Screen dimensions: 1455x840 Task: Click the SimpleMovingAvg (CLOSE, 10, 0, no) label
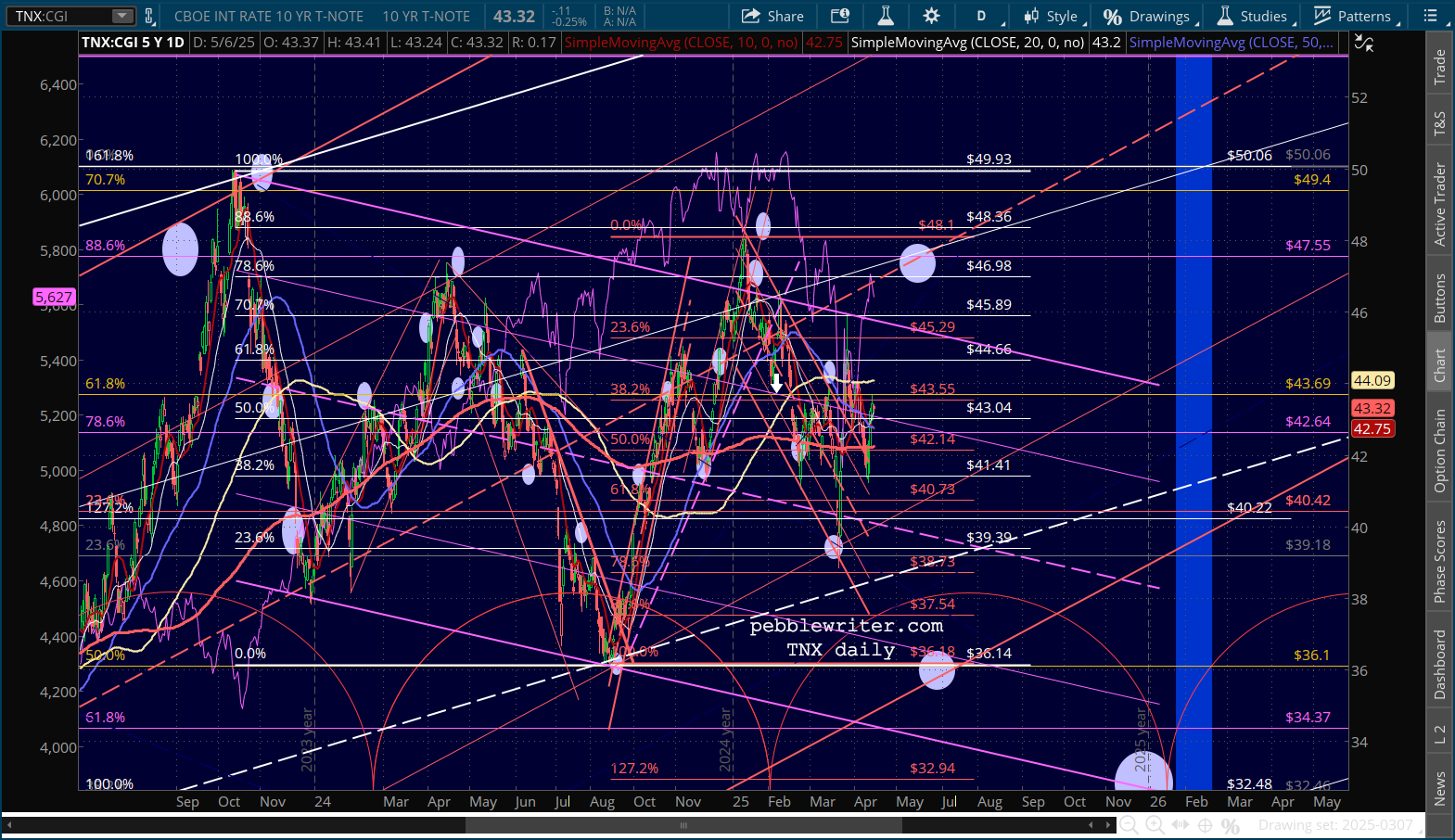pyautogui.click(x=682, y=43)
